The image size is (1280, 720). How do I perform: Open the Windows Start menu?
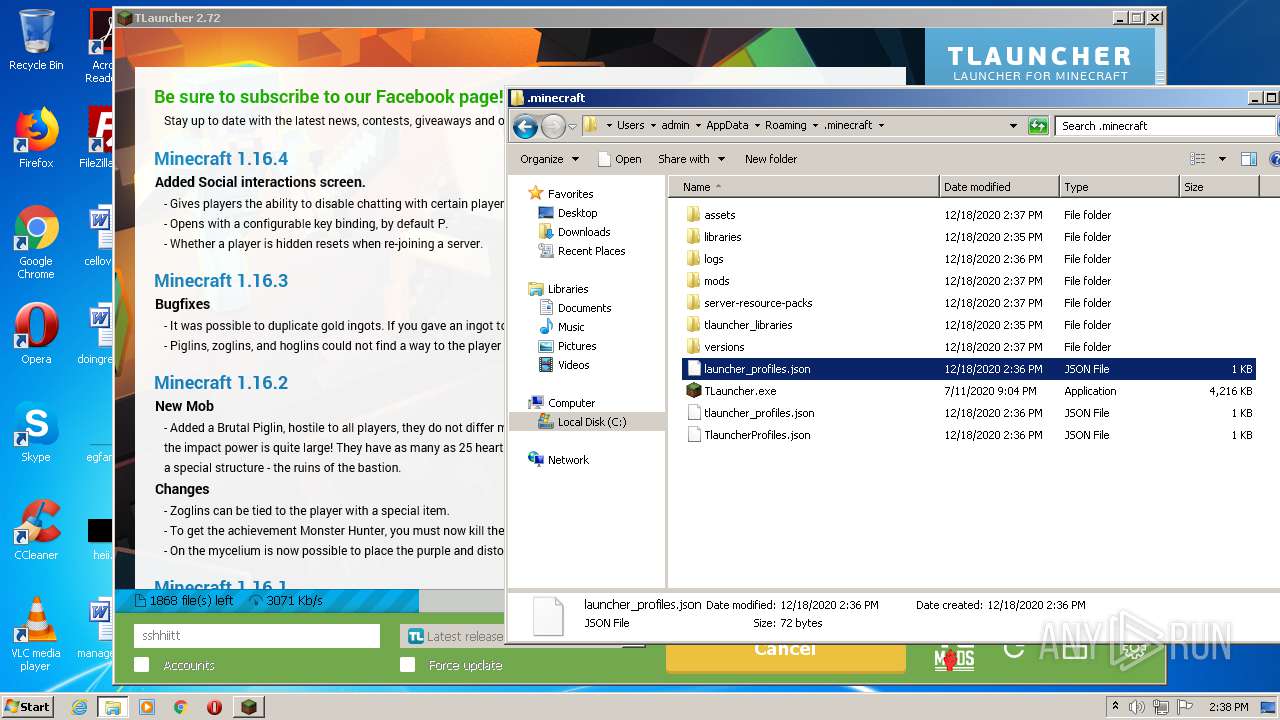tap(27, 707)
